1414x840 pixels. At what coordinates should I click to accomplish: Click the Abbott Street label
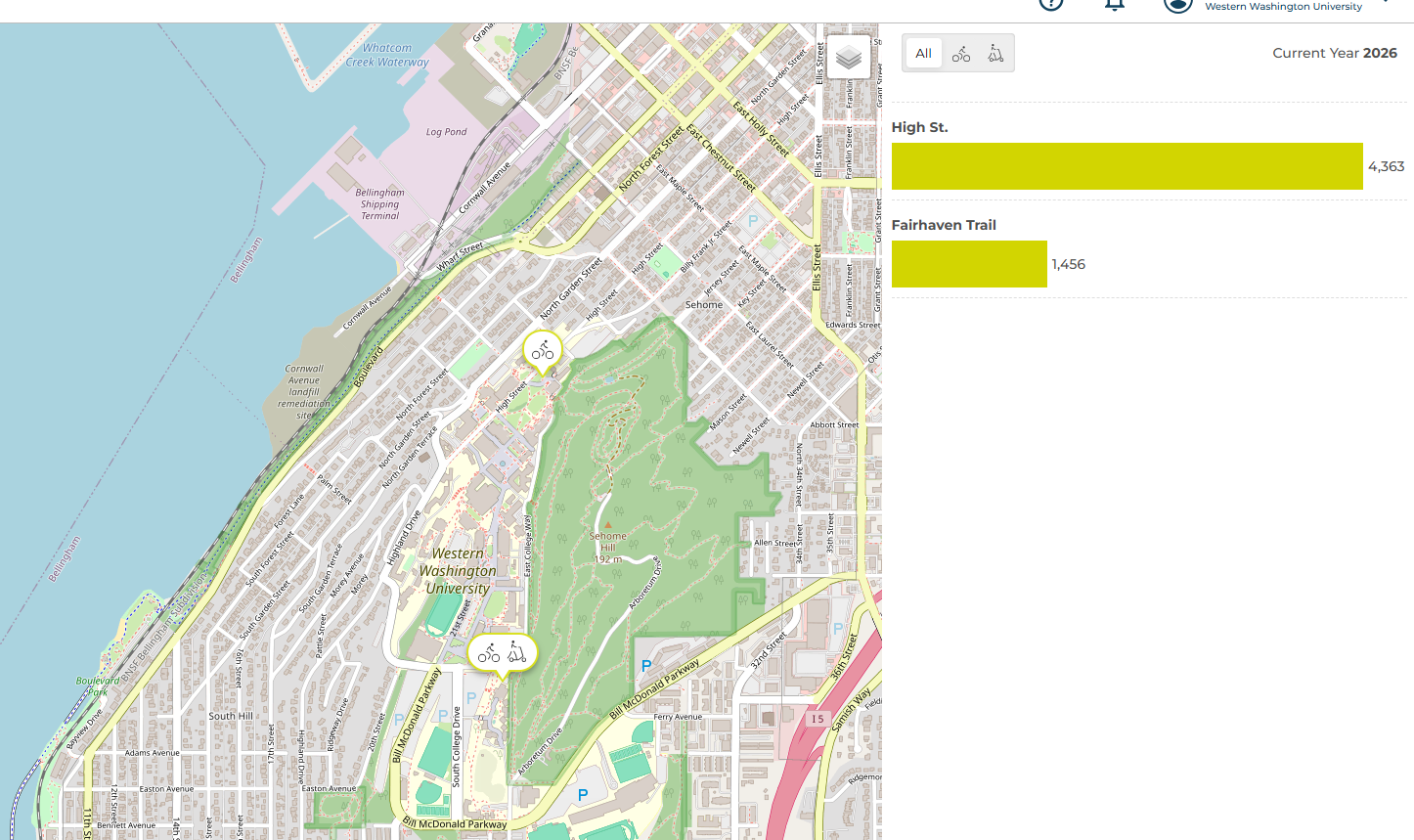(834, 424)
